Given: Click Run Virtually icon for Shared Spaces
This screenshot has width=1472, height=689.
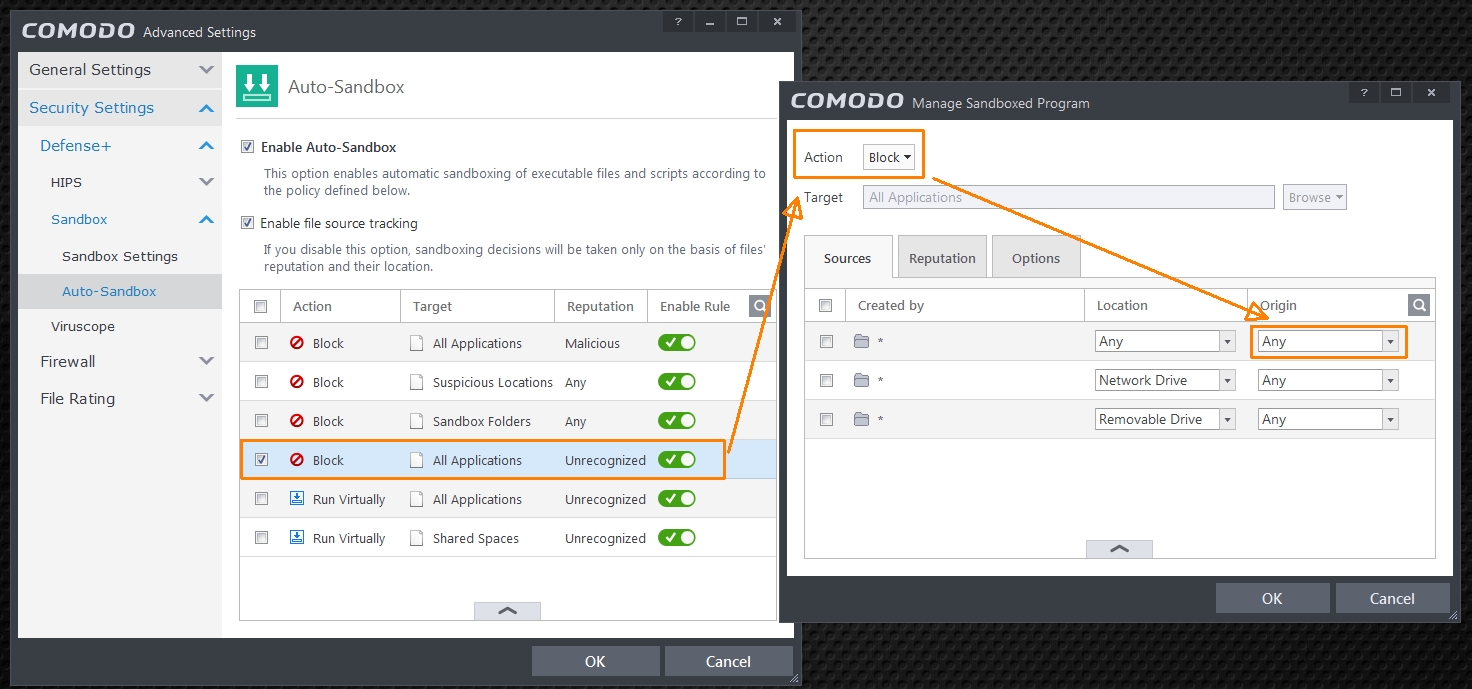Looking at the screenshot, I should pos(297,537).
